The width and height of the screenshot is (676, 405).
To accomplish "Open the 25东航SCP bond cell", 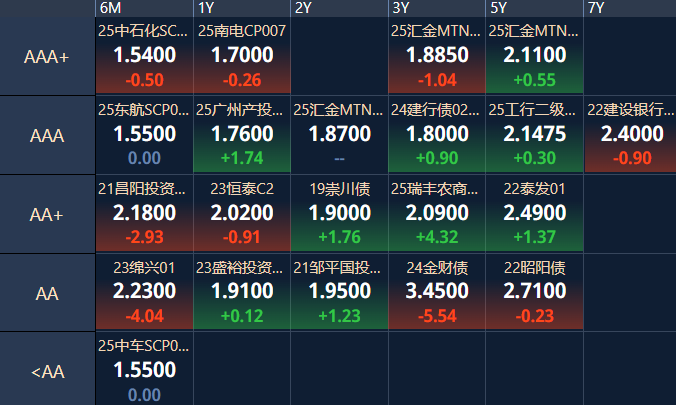I will [x=144, y=135].
